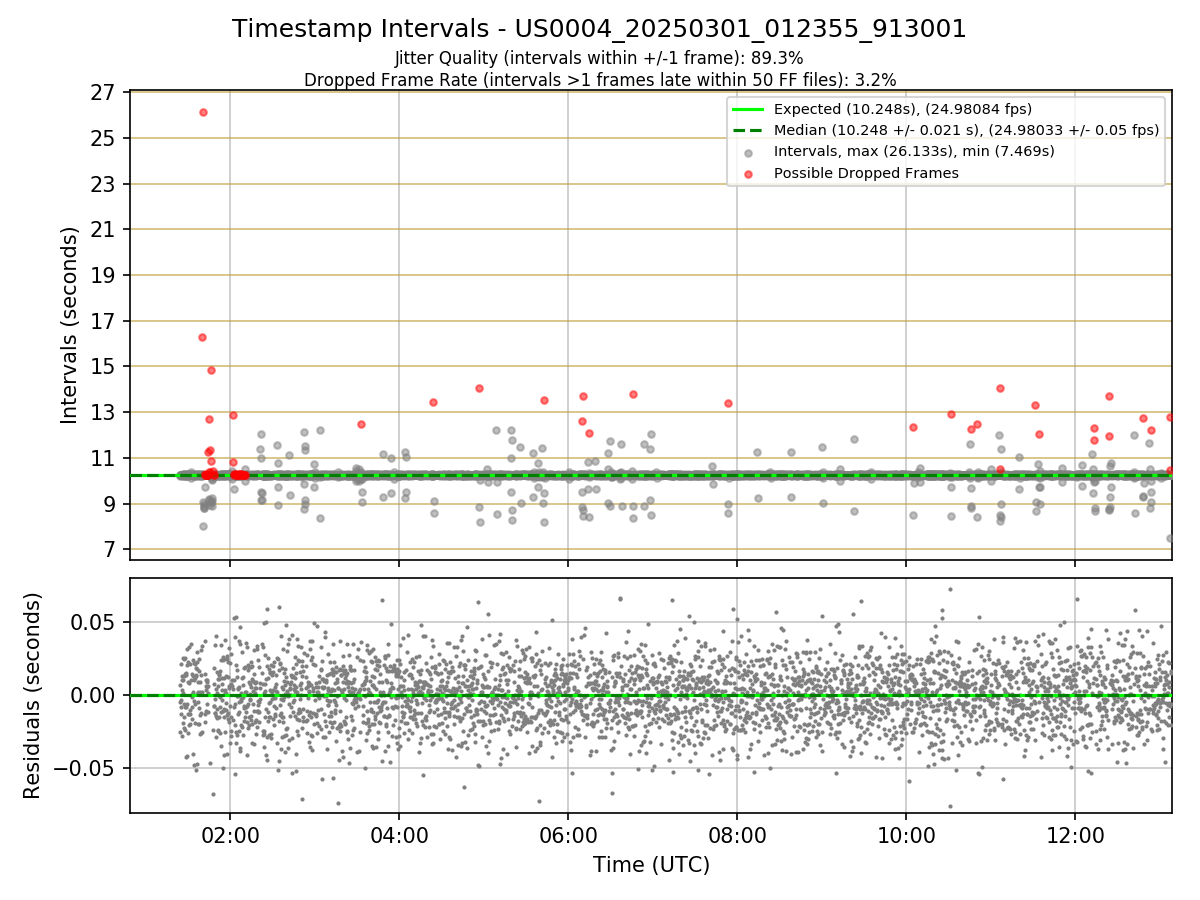The height and width of the screenshot is (900, 1200).
Task: Select the 'Dropped Frame Rate' 3.2% subtitle line
Action: pos(599,79)
